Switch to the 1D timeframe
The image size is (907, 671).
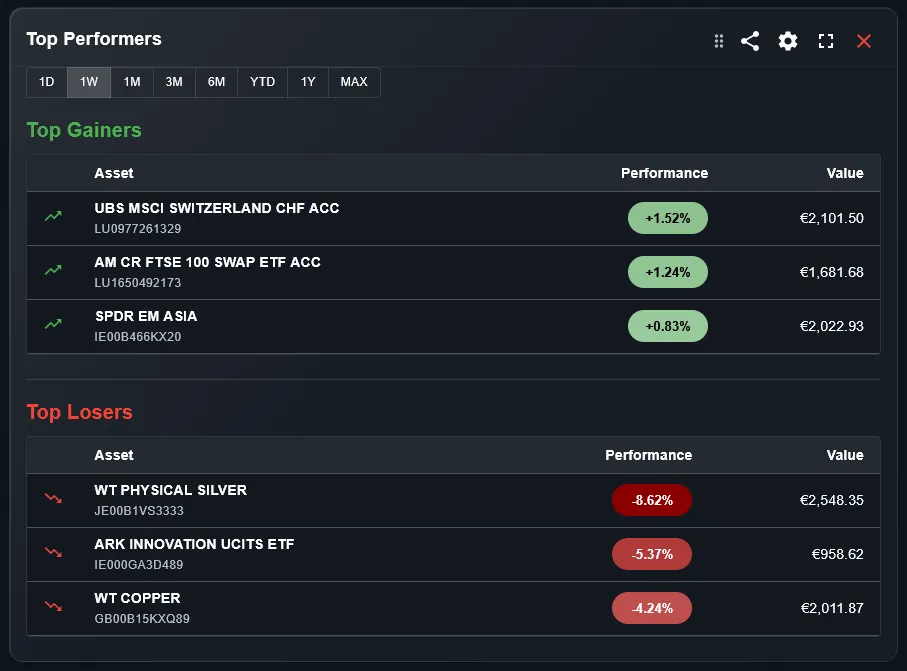pyautogui.click(x=46, y=82)
